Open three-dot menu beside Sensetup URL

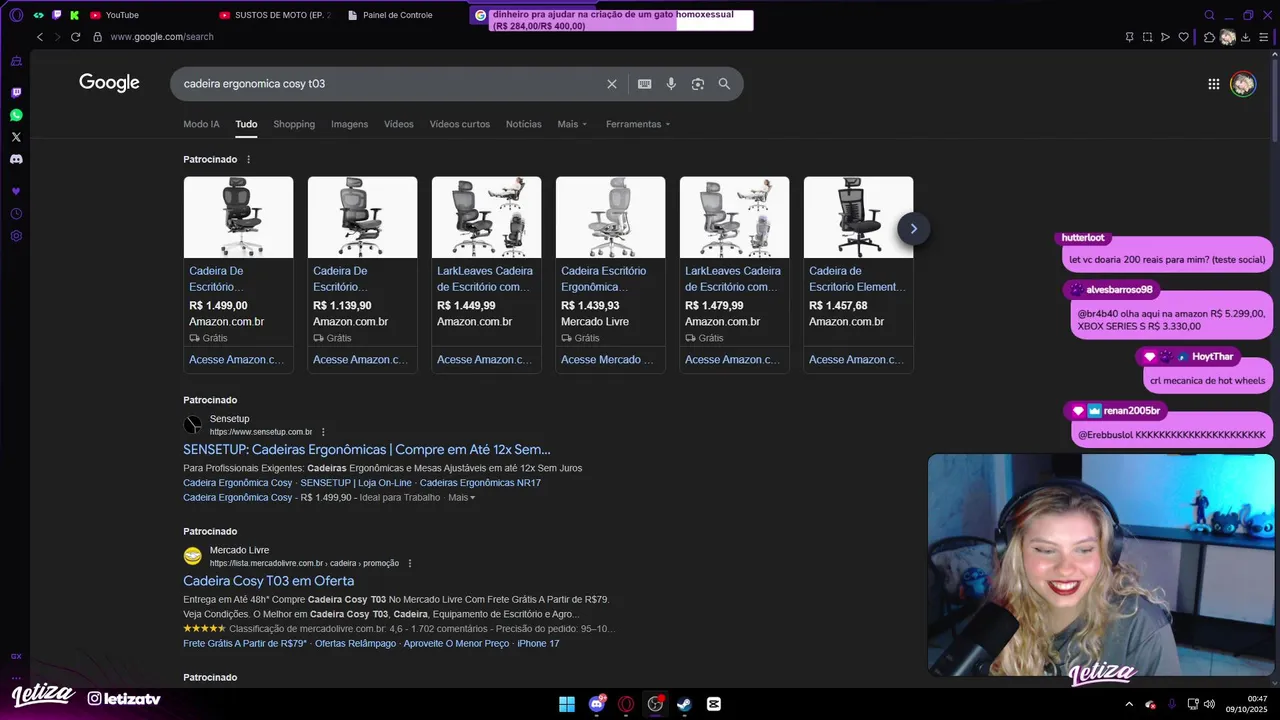[323, 432]
